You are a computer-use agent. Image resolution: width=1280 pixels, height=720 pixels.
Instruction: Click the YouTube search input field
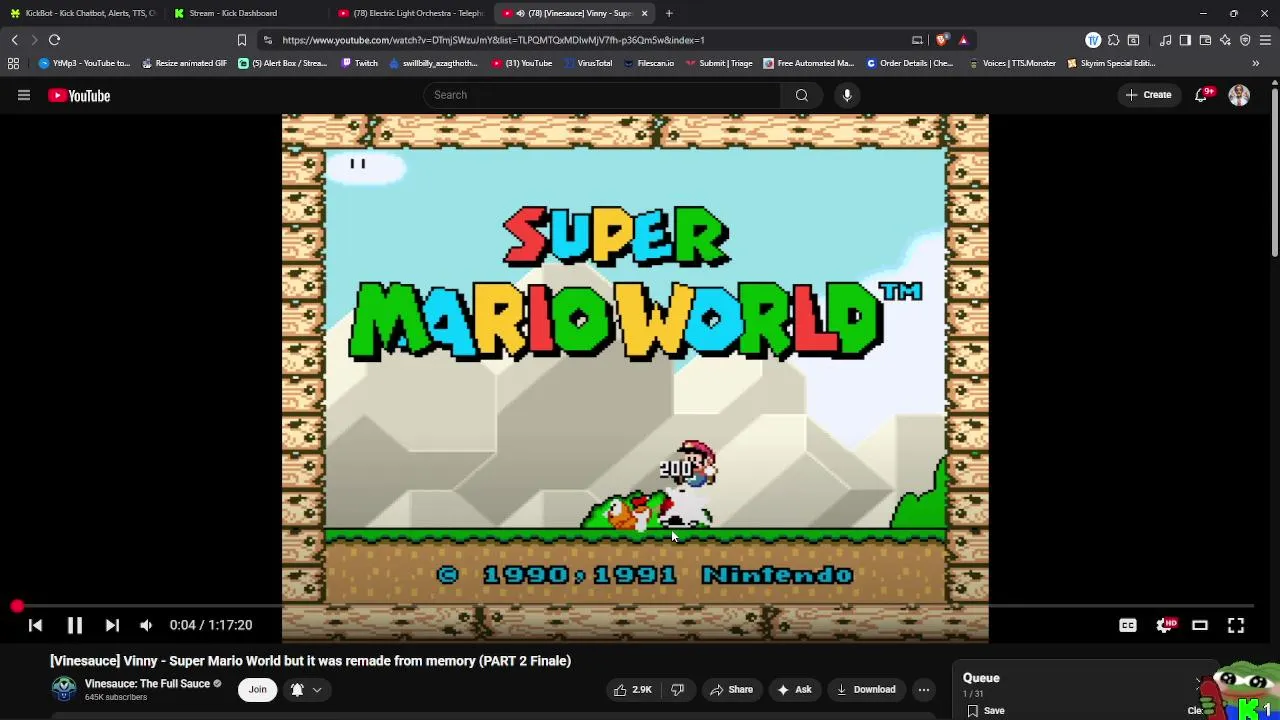pyautogui.click(x=603, y=95)
